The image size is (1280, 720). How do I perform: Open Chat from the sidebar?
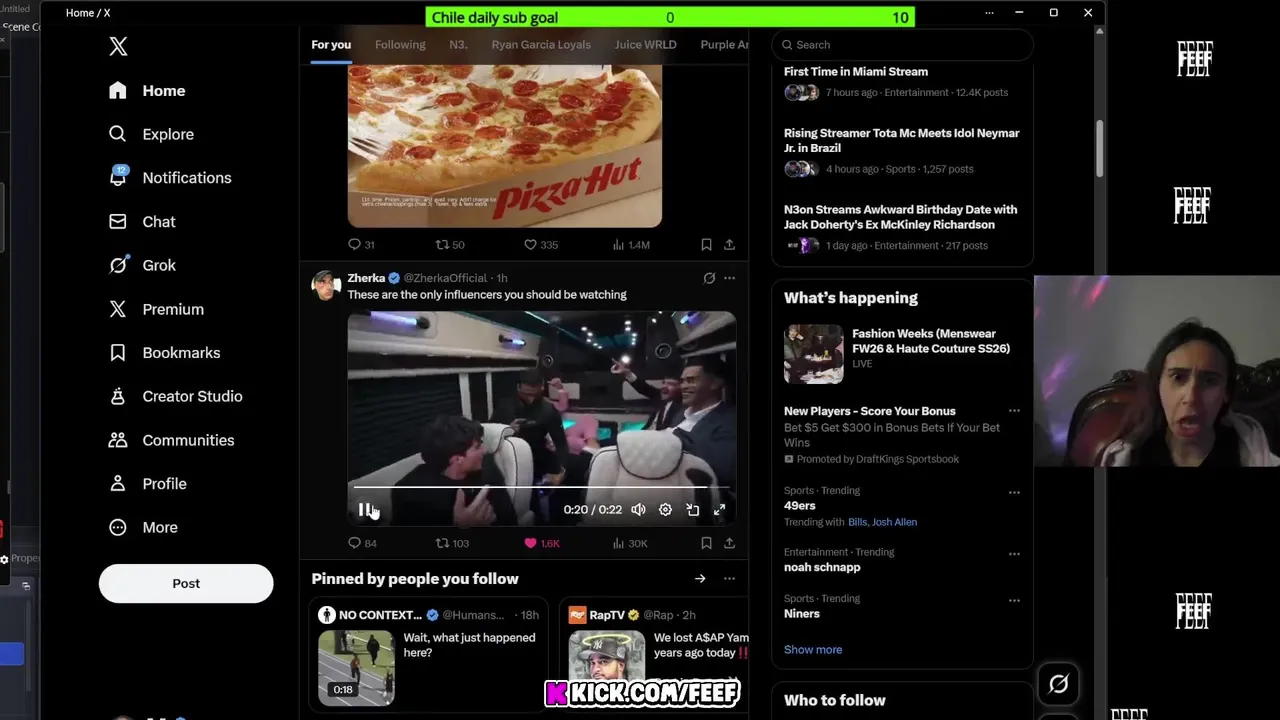143,222
